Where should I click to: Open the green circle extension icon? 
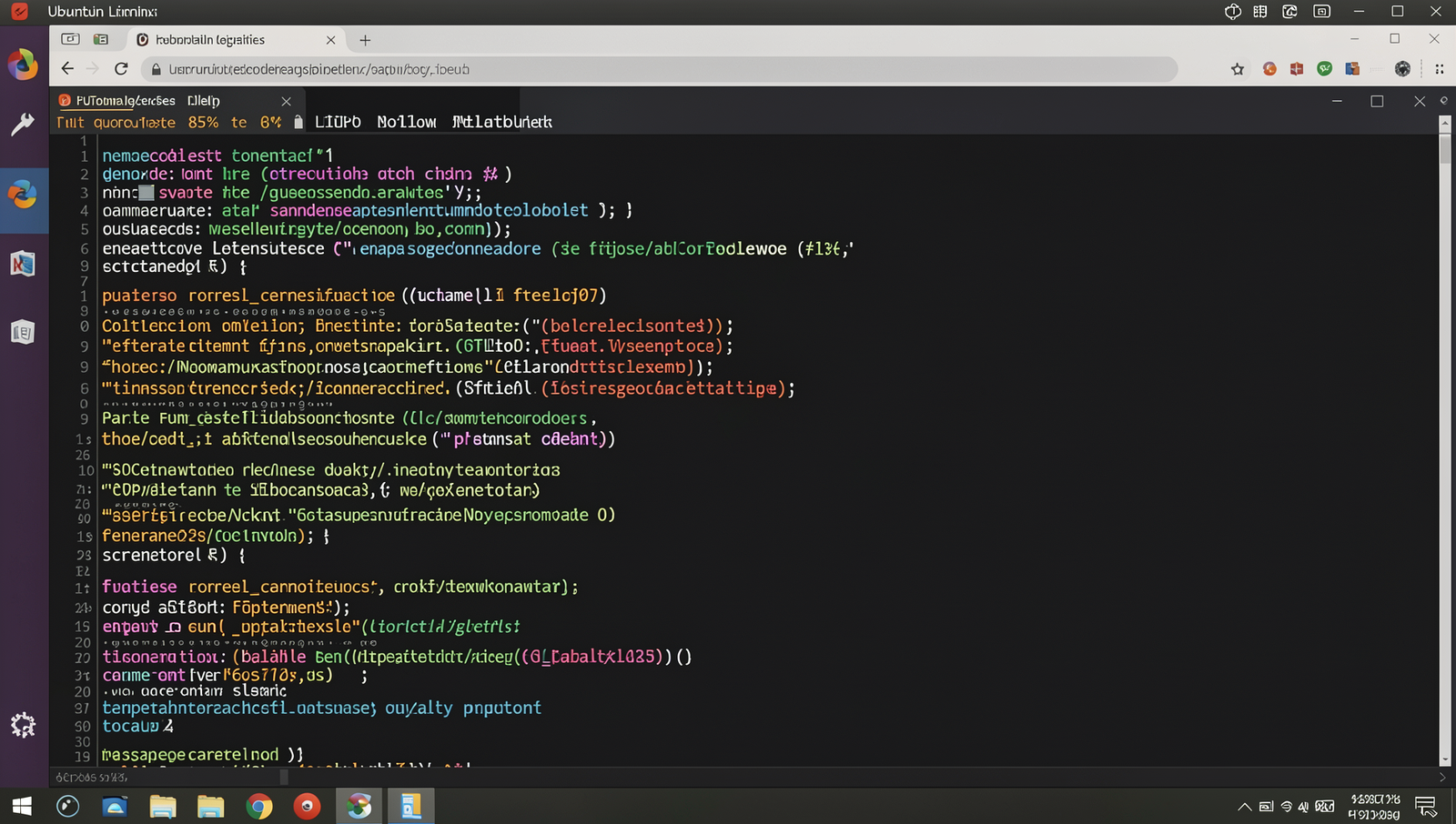point(1325,69)
